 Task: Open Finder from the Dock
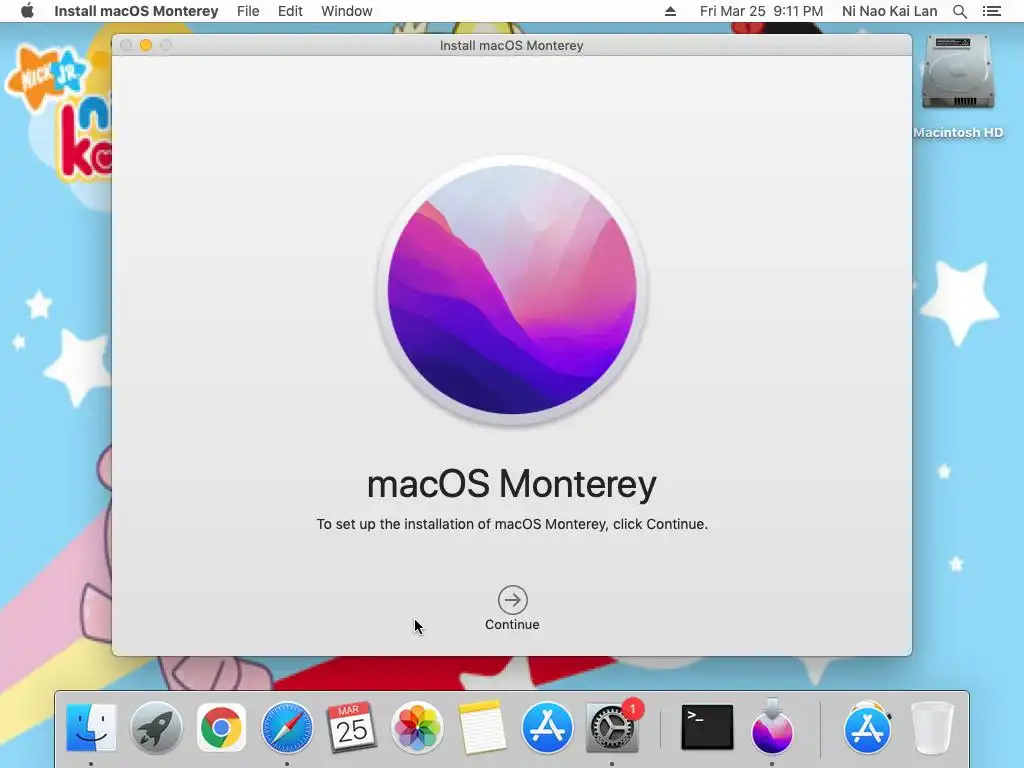click(x=91, y=728)
